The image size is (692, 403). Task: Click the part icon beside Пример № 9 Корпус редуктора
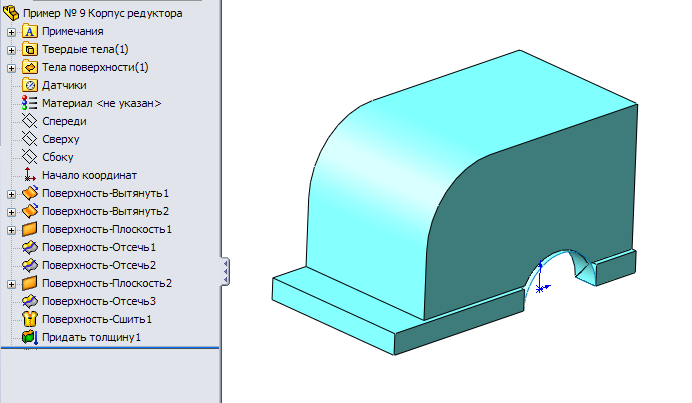pos(11,13)
